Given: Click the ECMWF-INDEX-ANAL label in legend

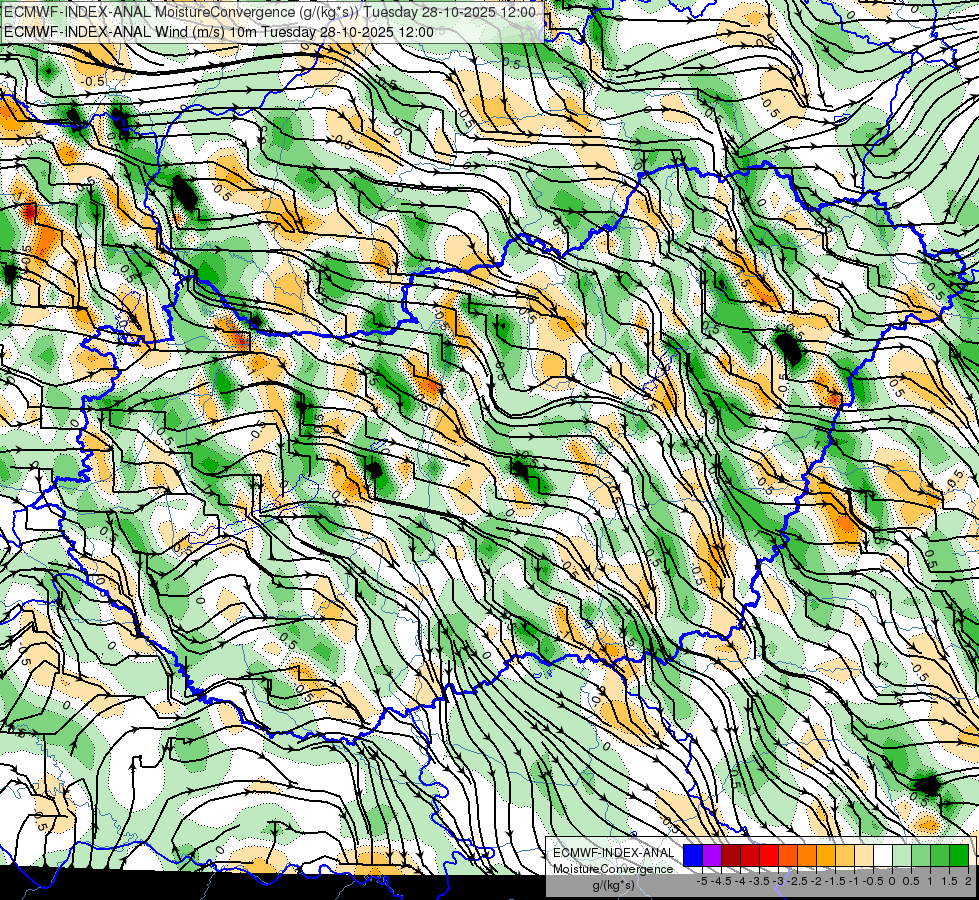Looking at the screenshot, I should pos(614,853).
